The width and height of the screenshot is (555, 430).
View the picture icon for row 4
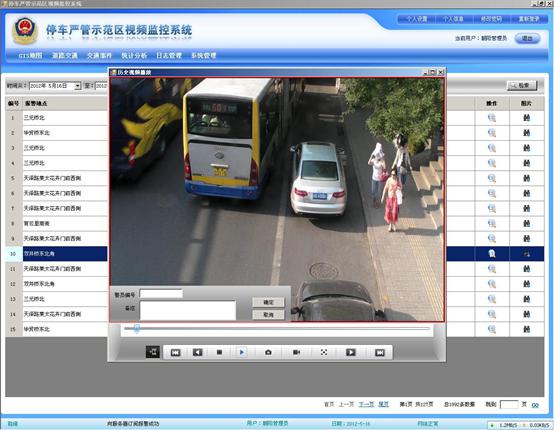coord(527,163)
